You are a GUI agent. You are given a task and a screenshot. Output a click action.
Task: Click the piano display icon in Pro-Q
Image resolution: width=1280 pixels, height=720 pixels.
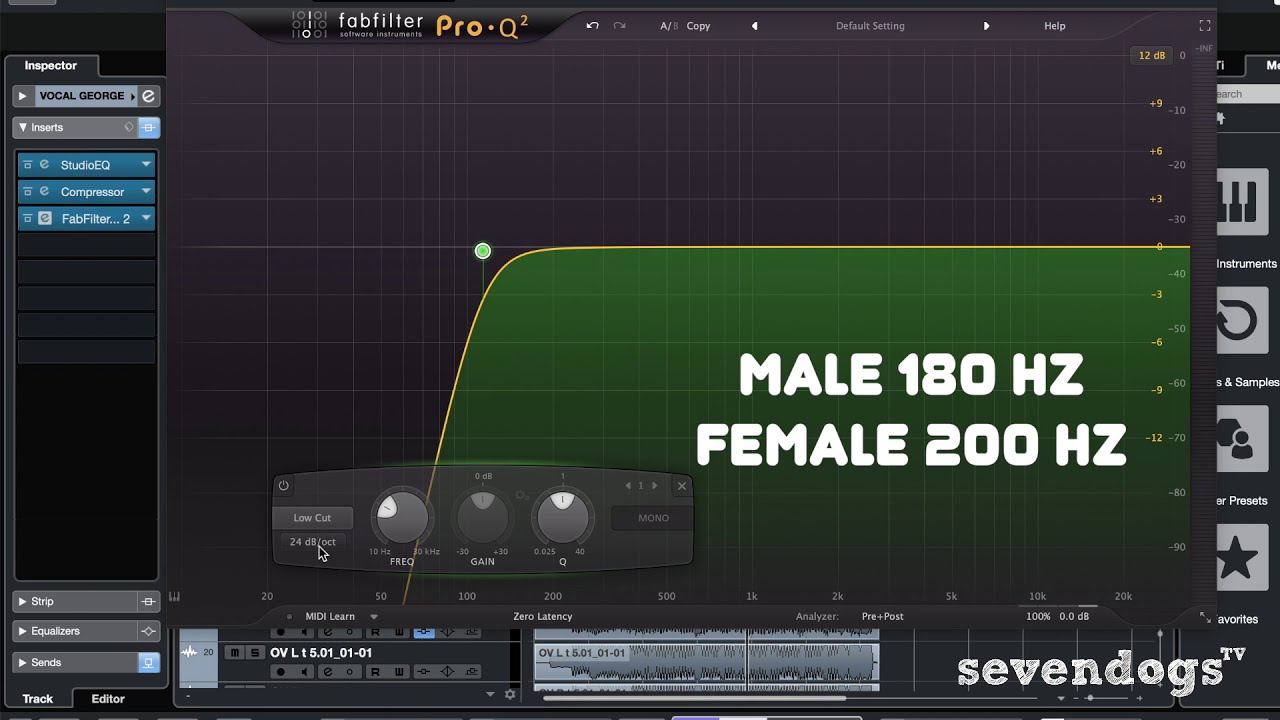174,597
